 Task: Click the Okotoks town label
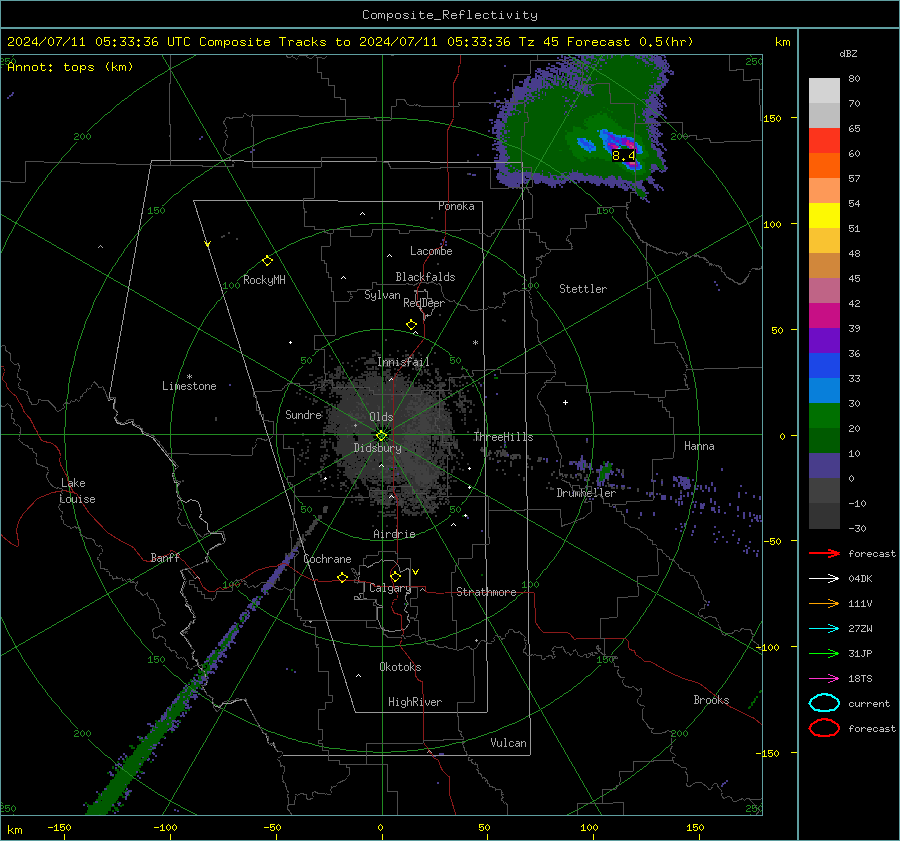pos(400,667)
